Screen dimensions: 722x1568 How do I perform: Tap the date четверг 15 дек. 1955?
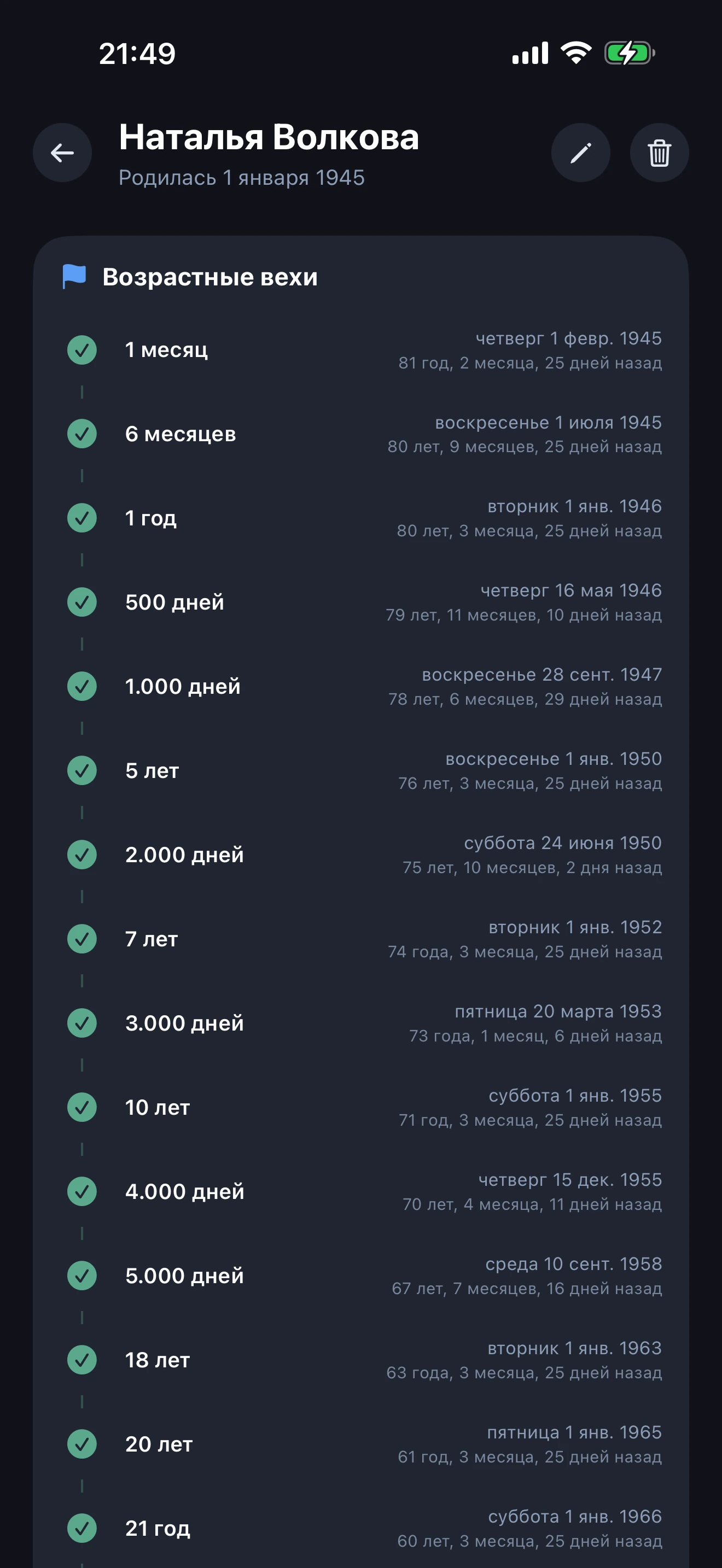(570, 1180)
